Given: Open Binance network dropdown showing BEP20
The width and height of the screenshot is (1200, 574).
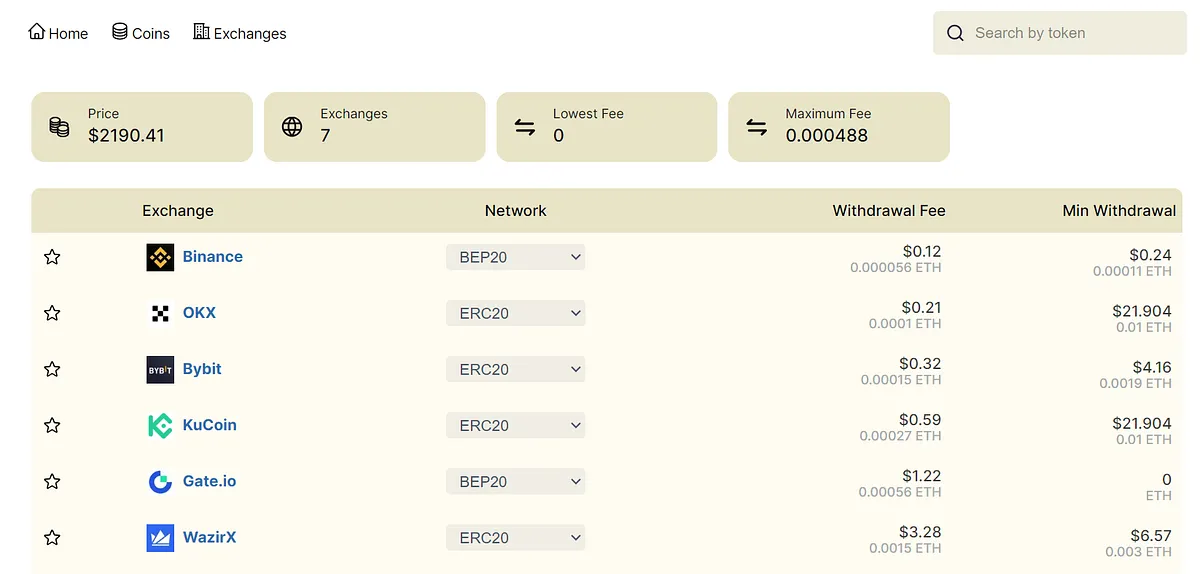Looking at the screenshot, I should 515,257.
